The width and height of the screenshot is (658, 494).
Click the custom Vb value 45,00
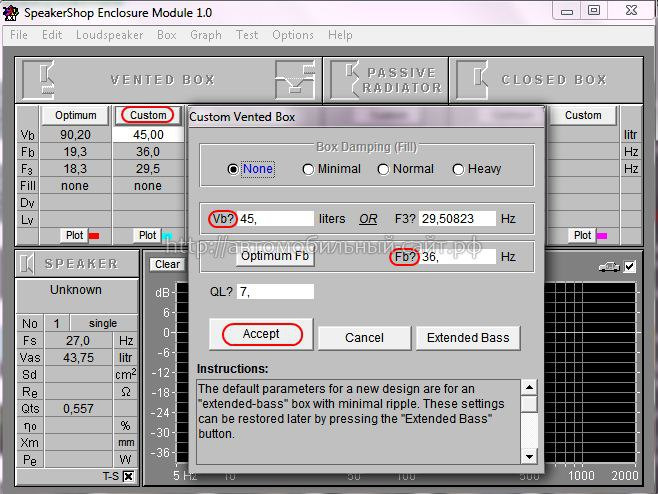point(148,135)
